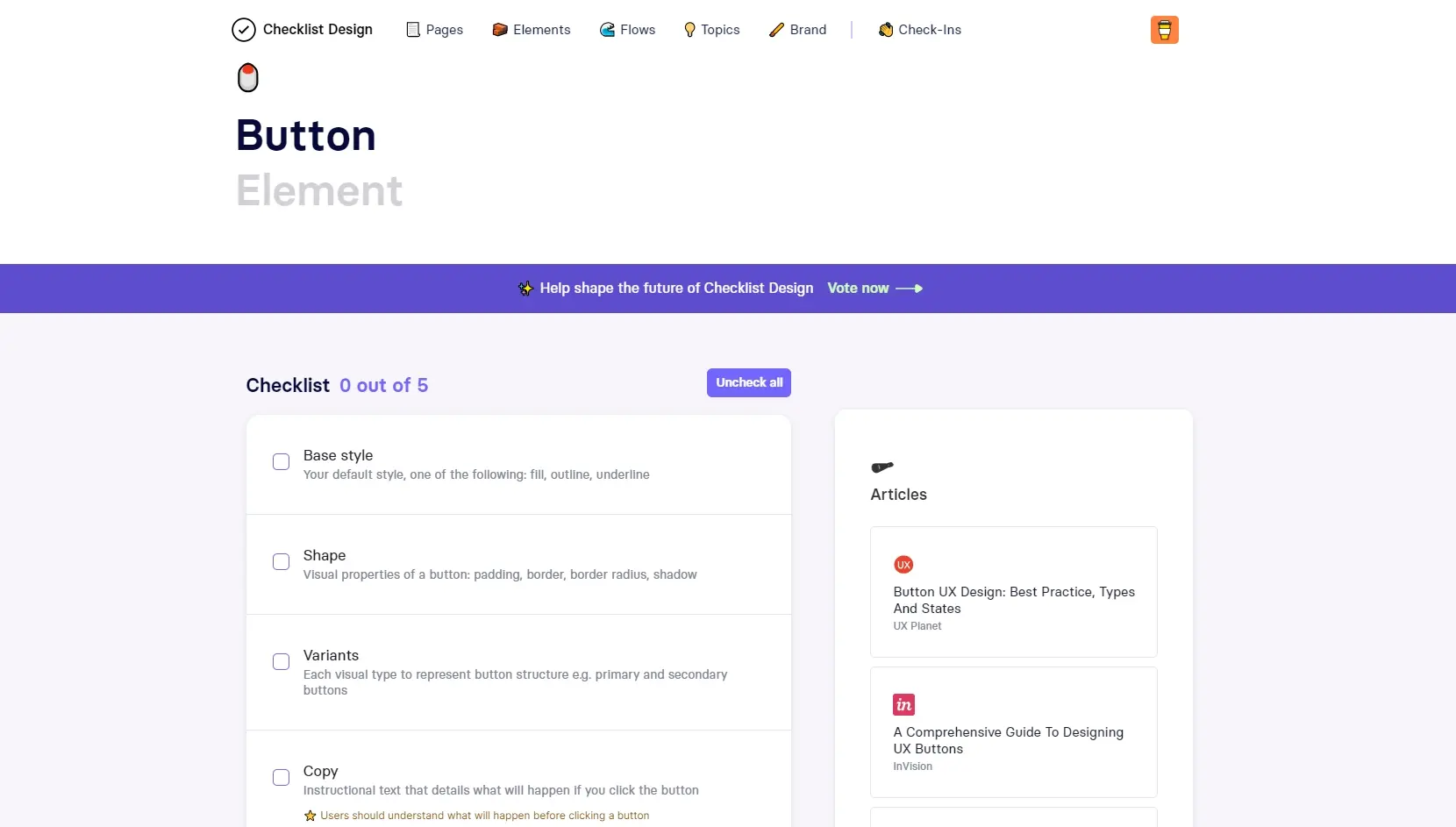Click the Elements brick icon
Viewport: 1456px width, 827px height.
pyautogui.click(x=500, y=30)
